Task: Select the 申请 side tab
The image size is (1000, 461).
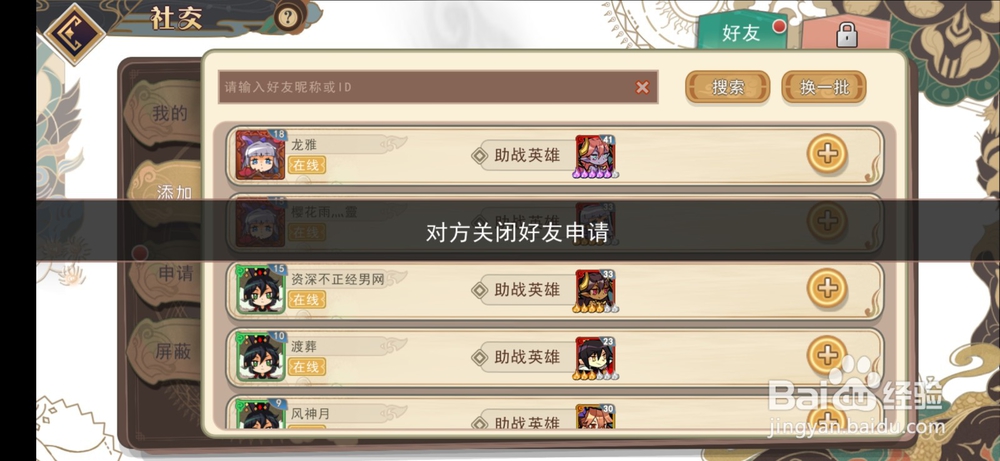Action: (x=175, y=274)
